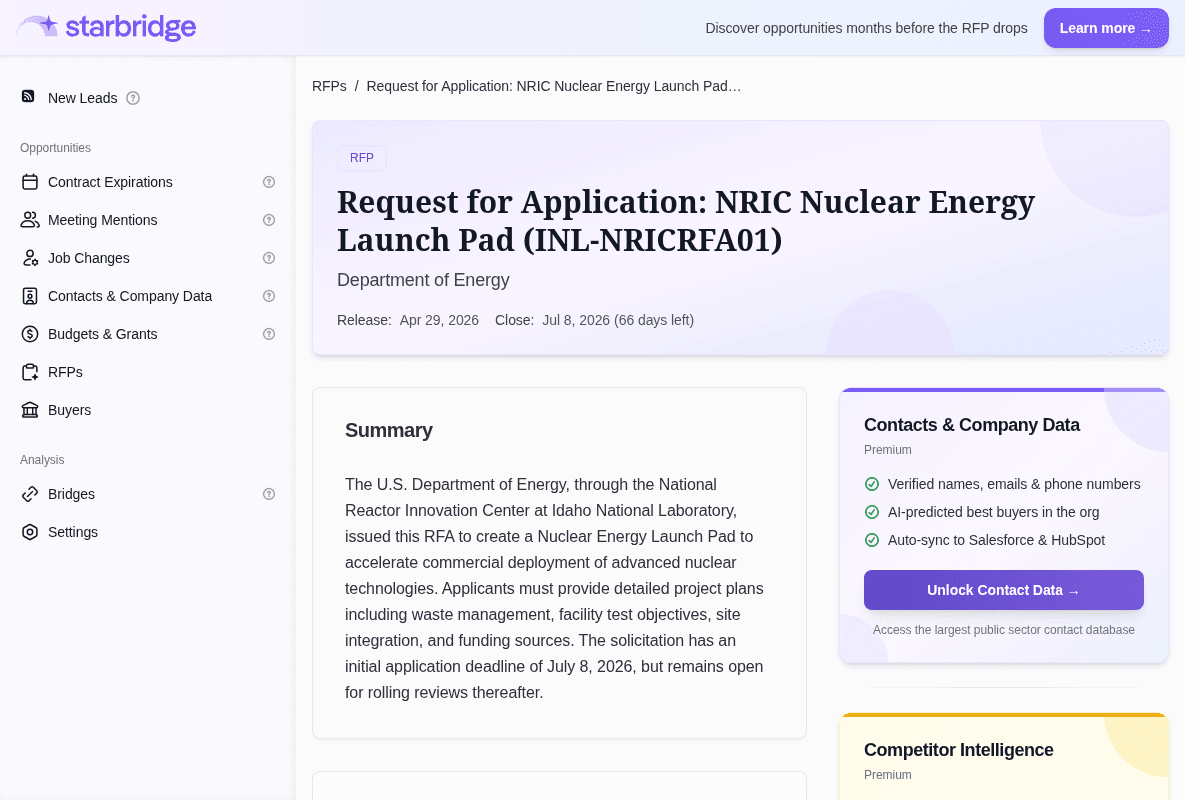
Task: Click the Meeting Mentions people icon
Action: click(x=30, y=220)
